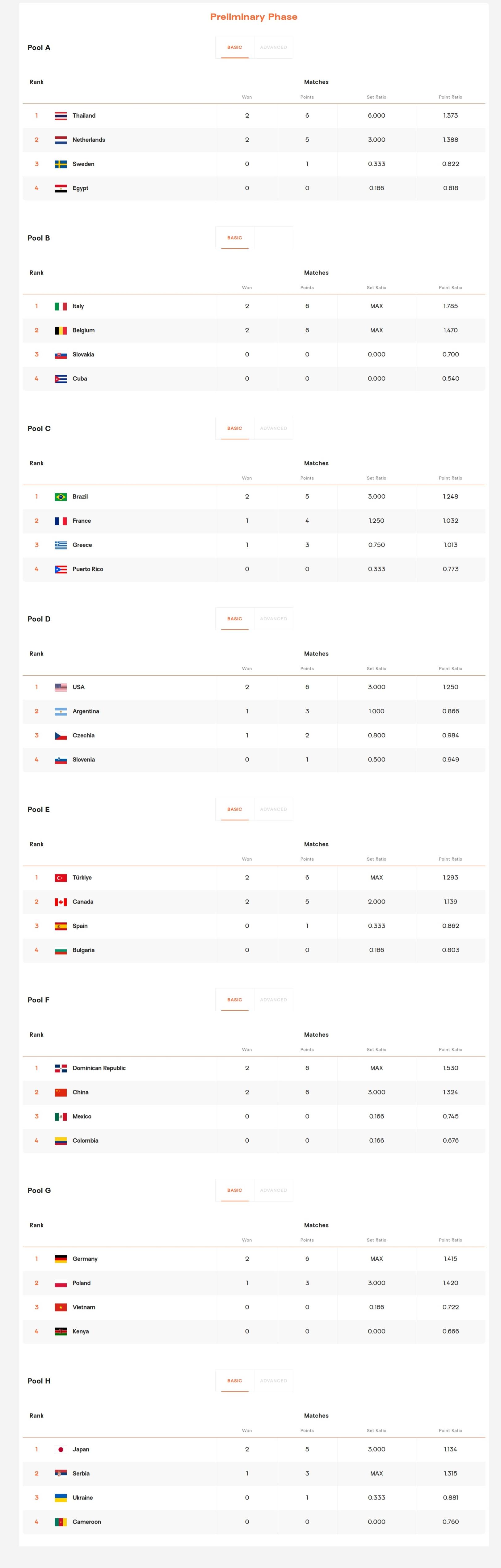Open the Germany team entry
501x1568 pixels.
point(85,1259)
